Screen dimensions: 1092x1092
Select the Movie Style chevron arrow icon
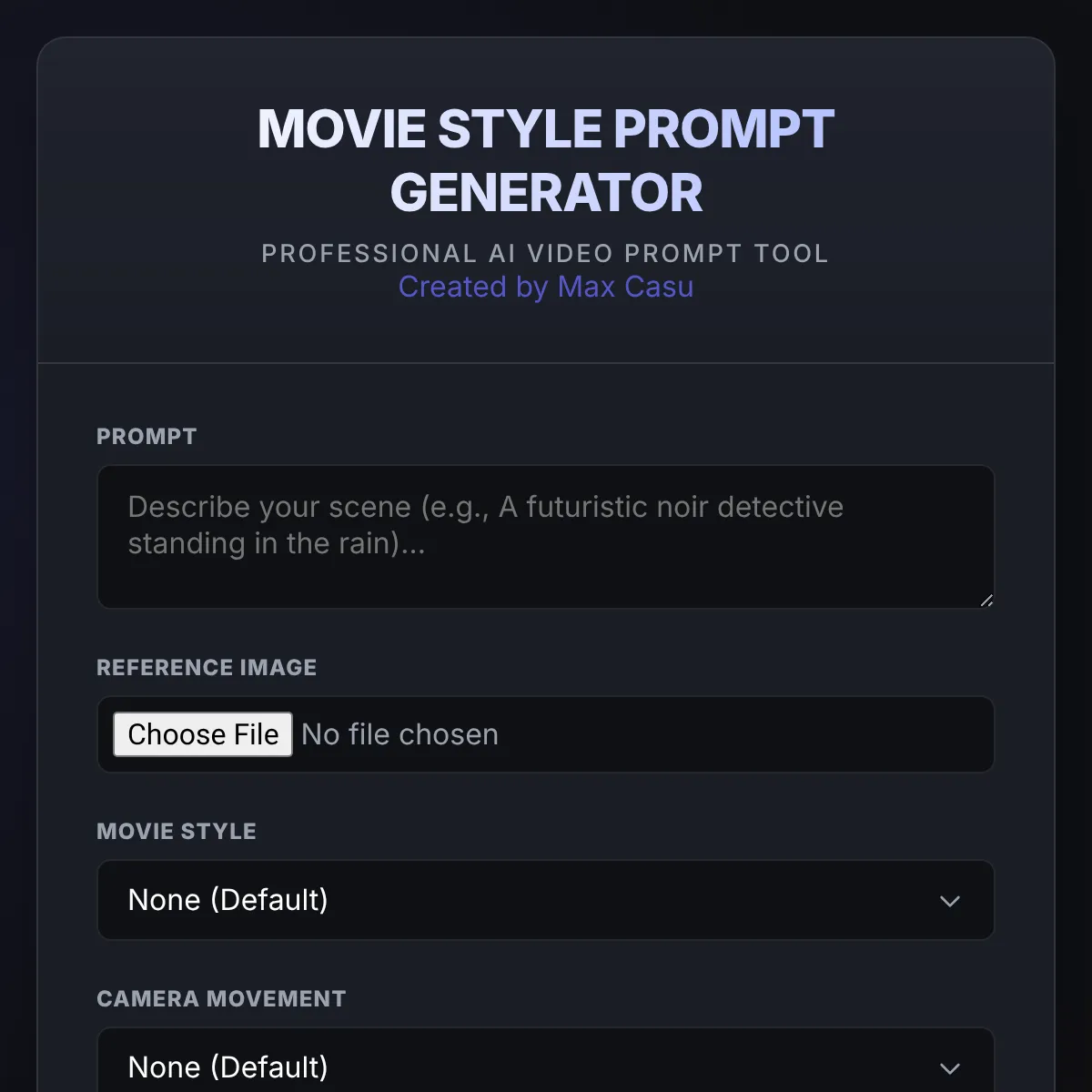click(x=951, y=901)
